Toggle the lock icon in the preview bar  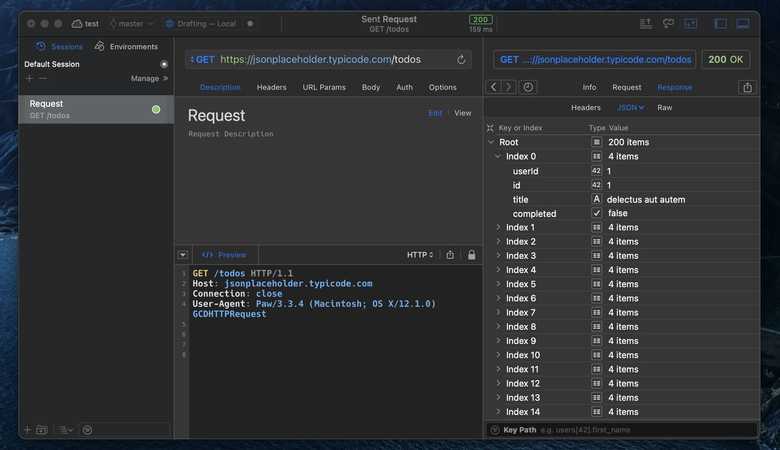coord(471,255)
